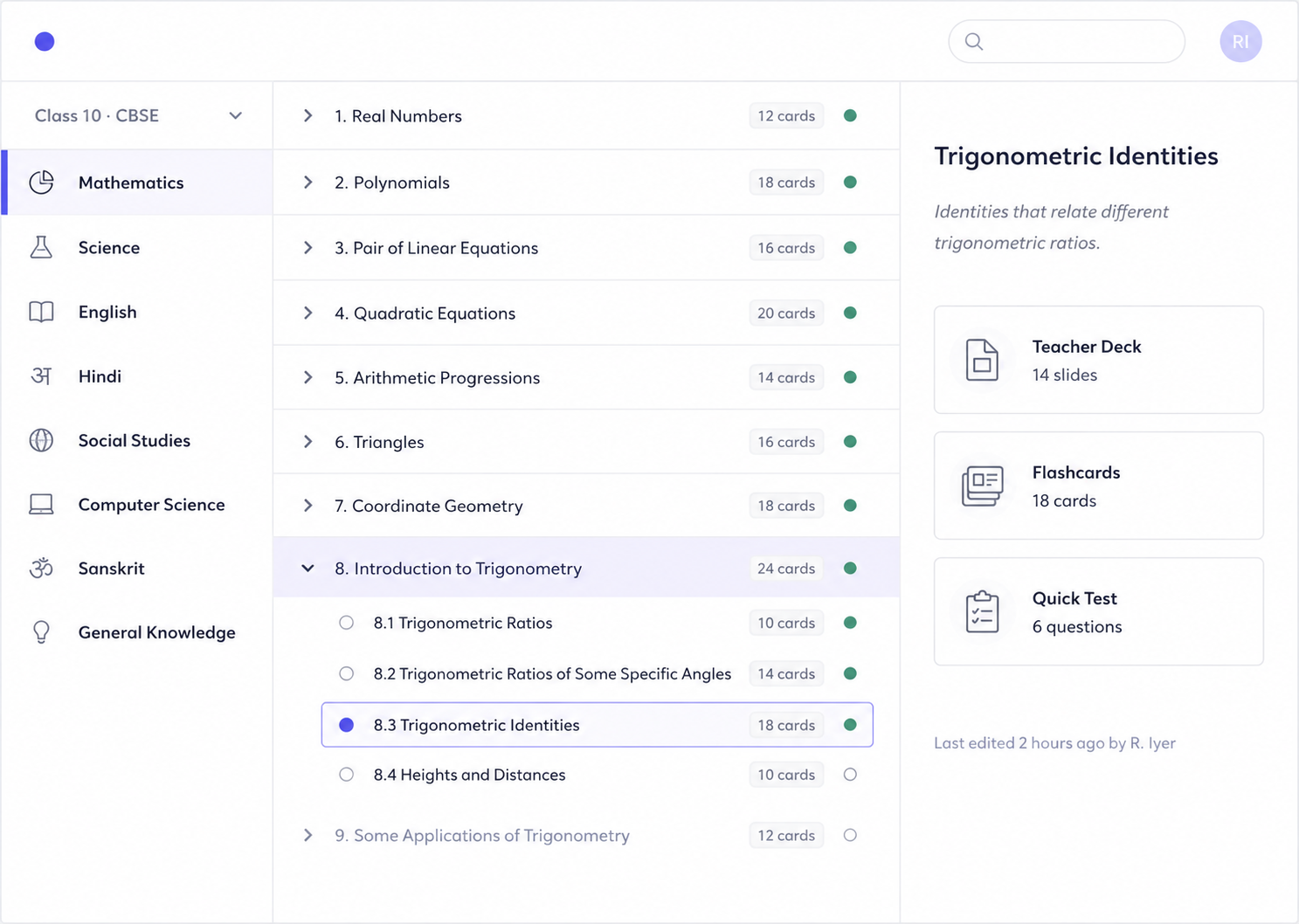This screenshot has width=1299, height=924.
Task: Select the 7. Coordinate Geometry row
Action: pos(586,506)
